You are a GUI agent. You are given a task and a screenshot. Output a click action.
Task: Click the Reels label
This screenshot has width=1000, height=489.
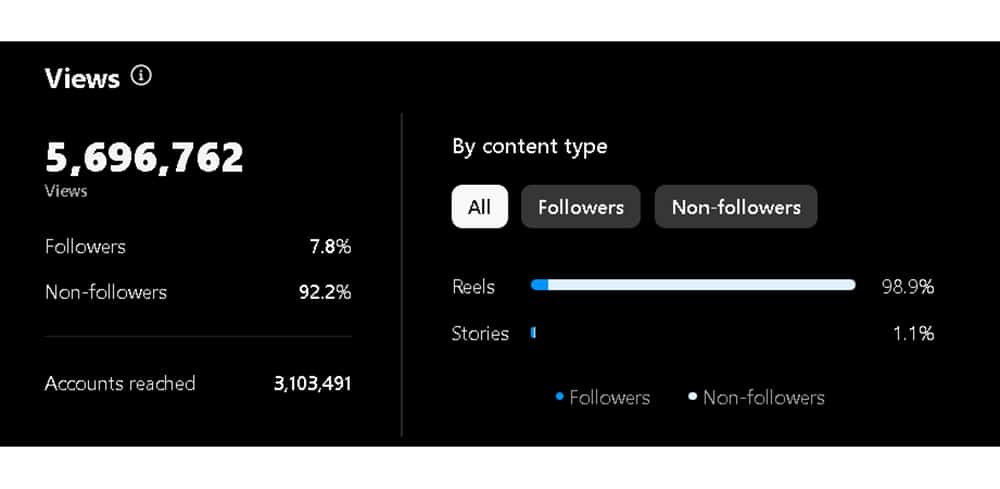[473, 287]
